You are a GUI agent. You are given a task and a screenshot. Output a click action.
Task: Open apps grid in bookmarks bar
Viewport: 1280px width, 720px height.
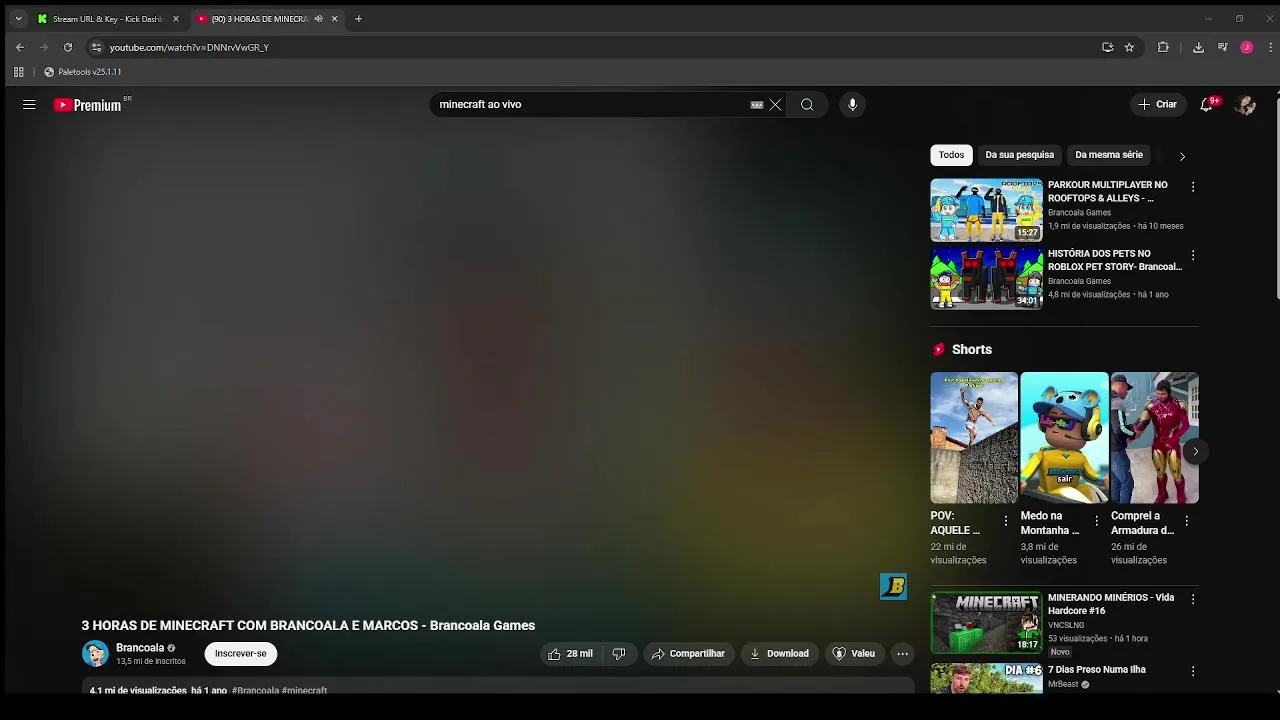(18, 72)
